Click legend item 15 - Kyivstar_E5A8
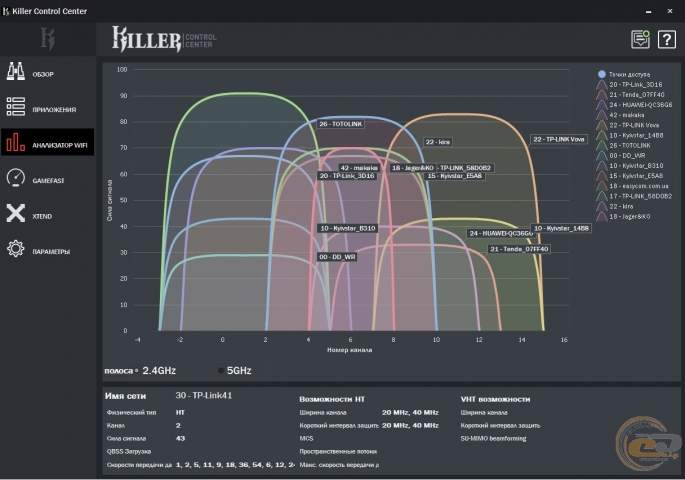685x480 pixels. 630,176
